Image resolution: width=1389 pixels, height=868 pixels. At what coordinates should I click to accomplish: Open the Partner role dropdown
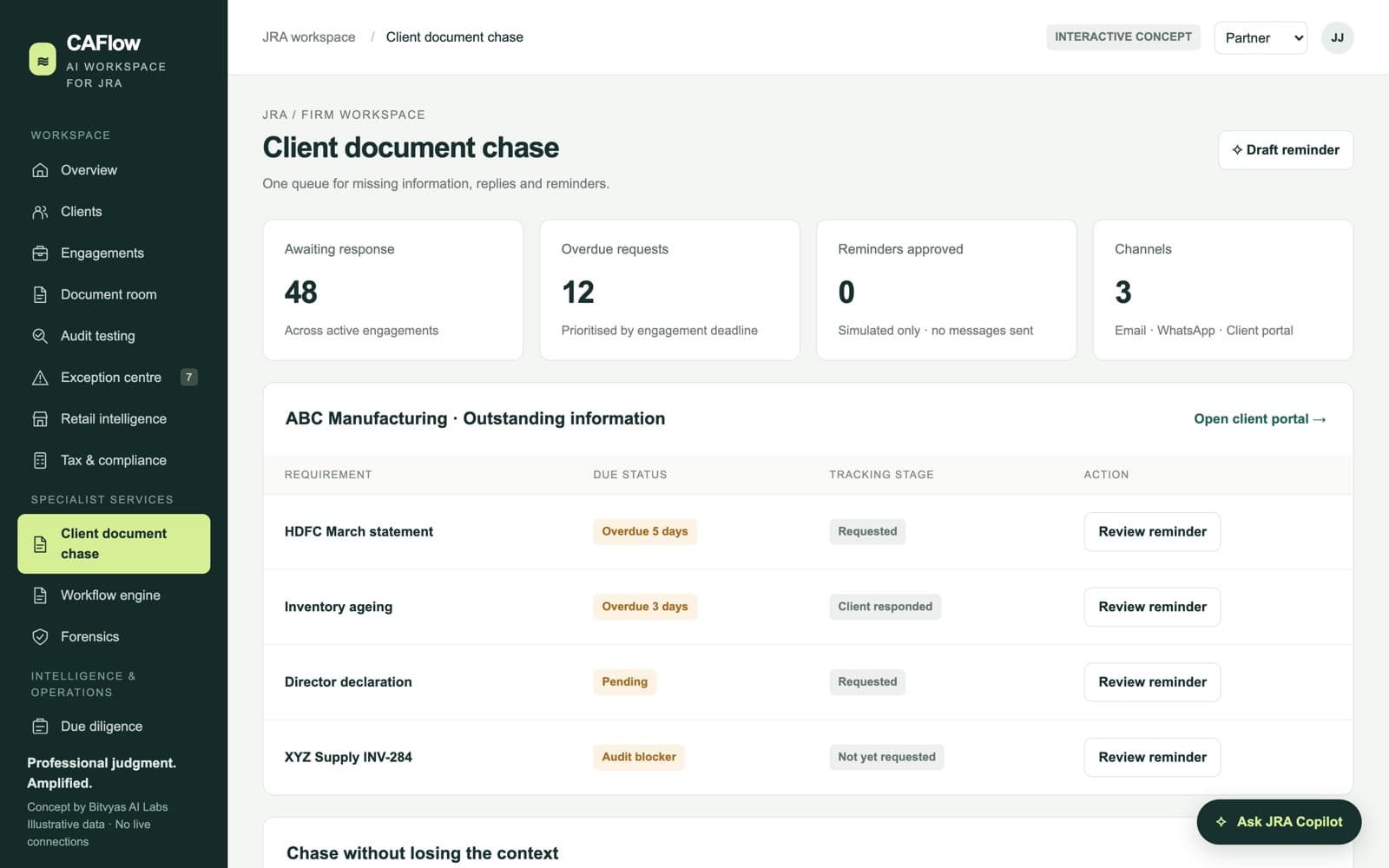tap(1261, 37)
